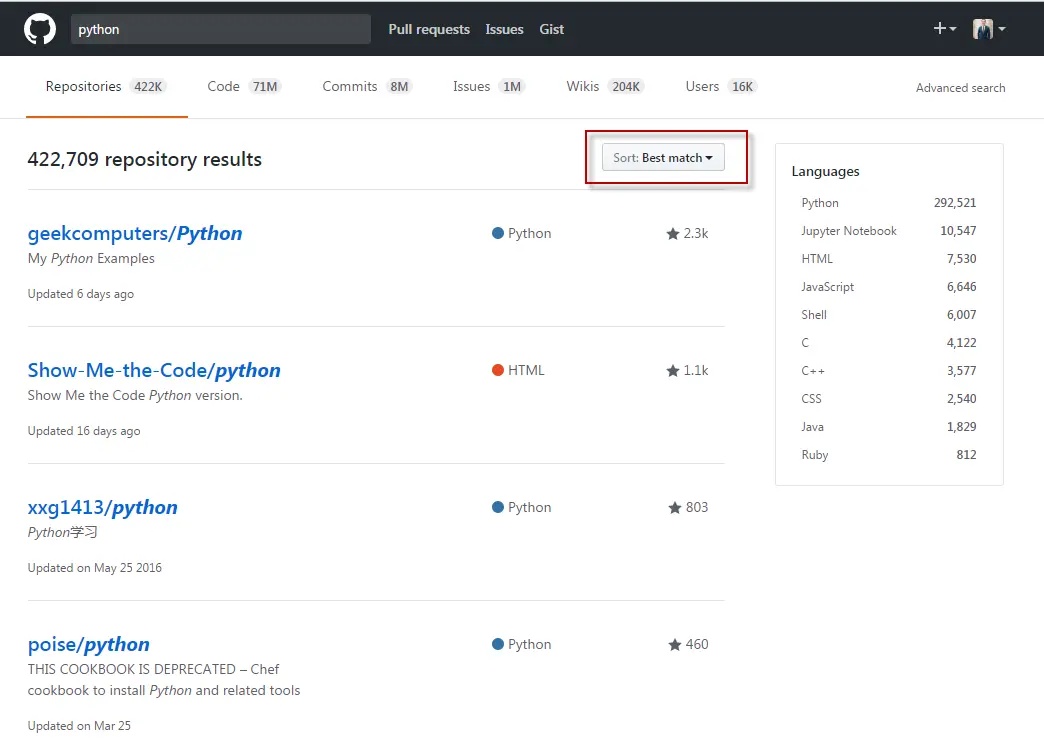1044x743 pixels.
Task: Open Gist in top navigation
Action: (x=551, y=29)
